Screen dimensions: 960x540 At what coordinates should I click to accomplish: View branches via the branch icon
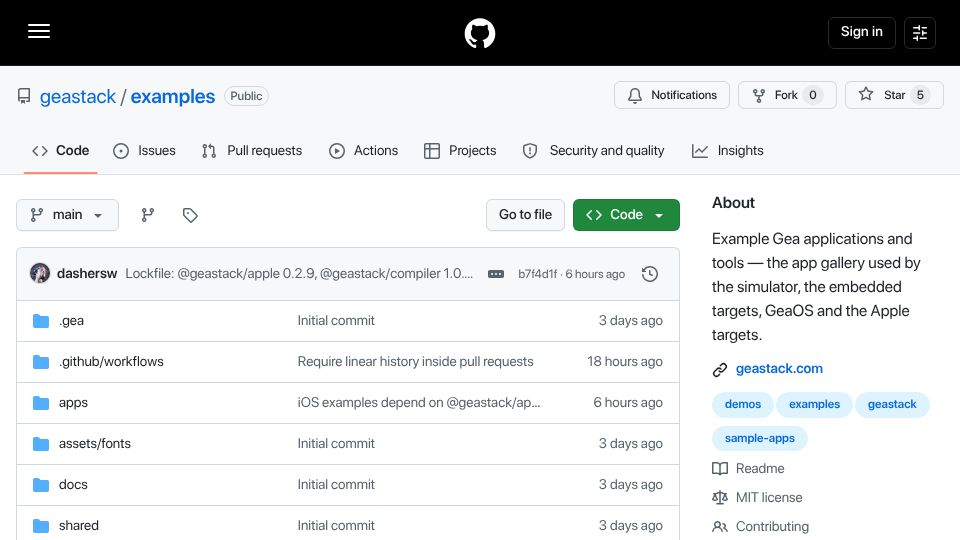tap(148, 215)
